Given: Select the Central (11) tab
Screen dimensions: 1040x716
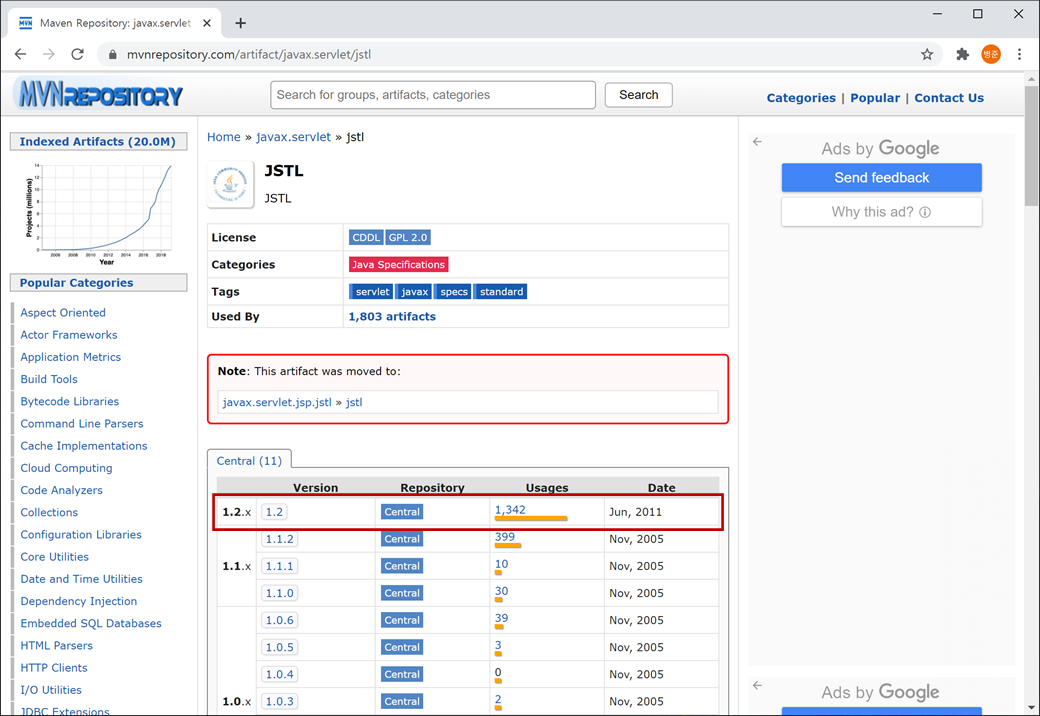Looking at the screenshot, I should click(249, 461).
